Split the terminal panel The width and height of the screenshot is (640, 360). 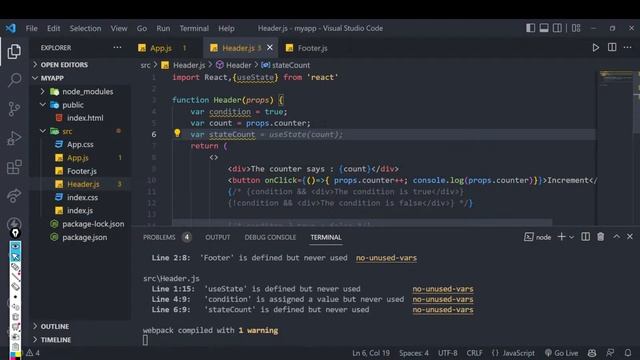point(585,237)
